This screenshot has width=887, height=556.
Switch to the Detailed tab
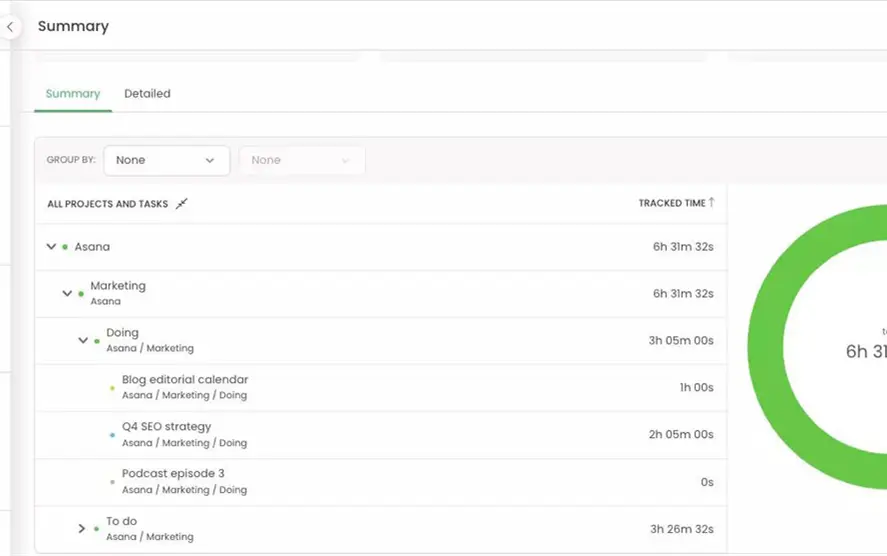147,94
